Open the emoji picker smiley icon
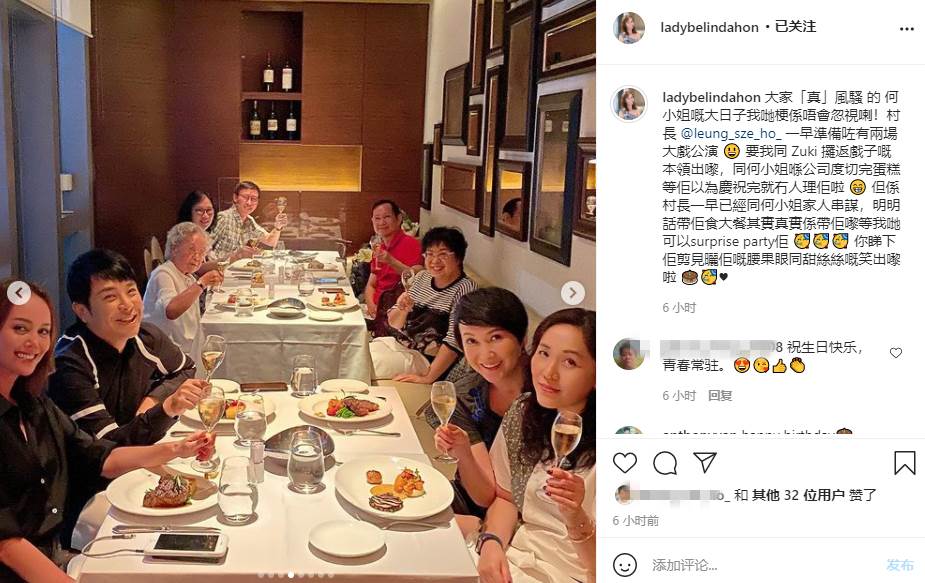This screenshot has width=925, height=583. (625, 565)
